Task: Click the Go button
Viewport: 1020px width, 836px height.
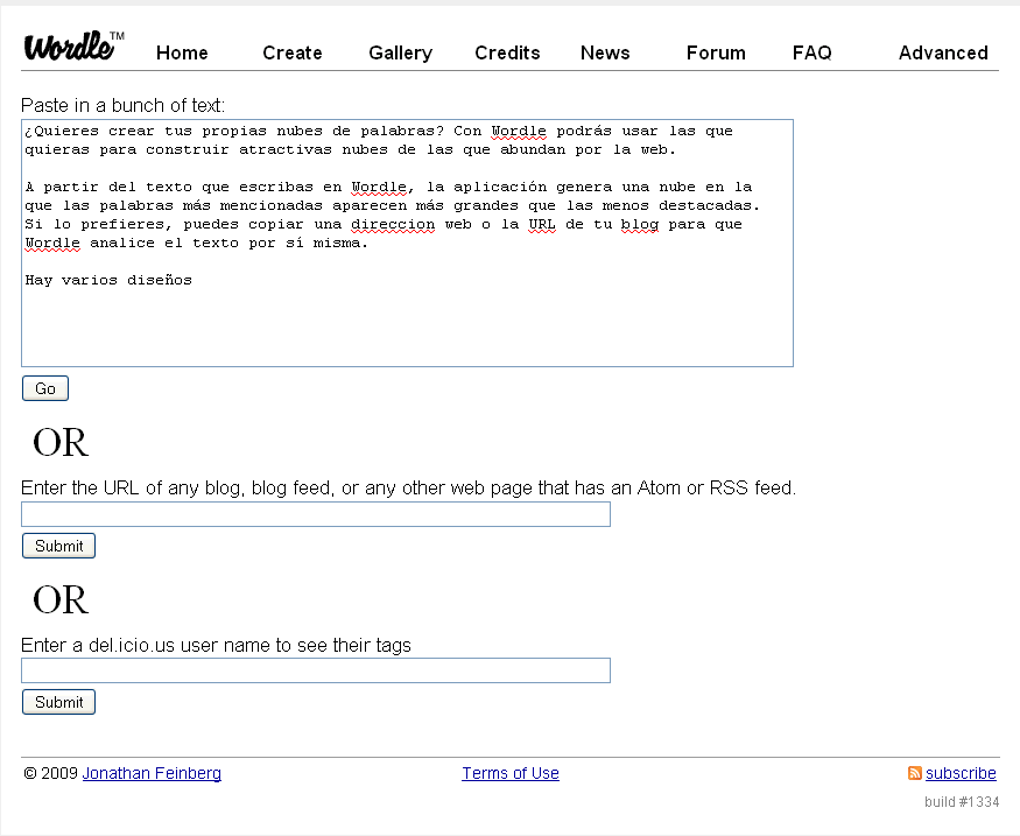Action: click(x=45, y=388)
